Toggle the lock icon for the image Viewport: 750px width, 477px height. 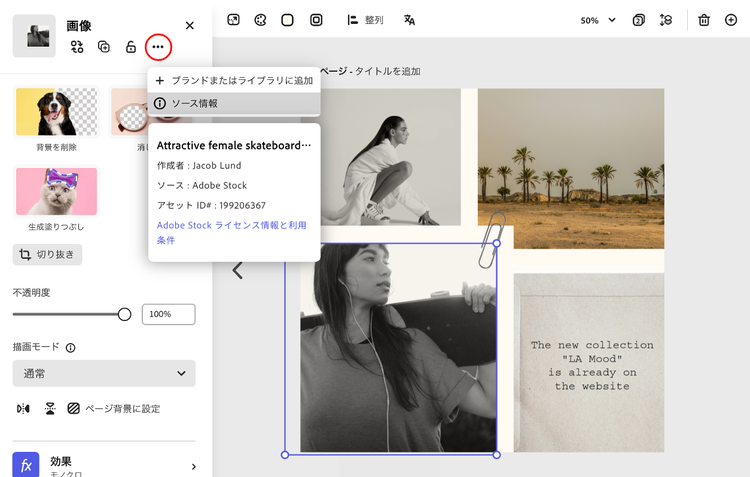pos(130,47)
